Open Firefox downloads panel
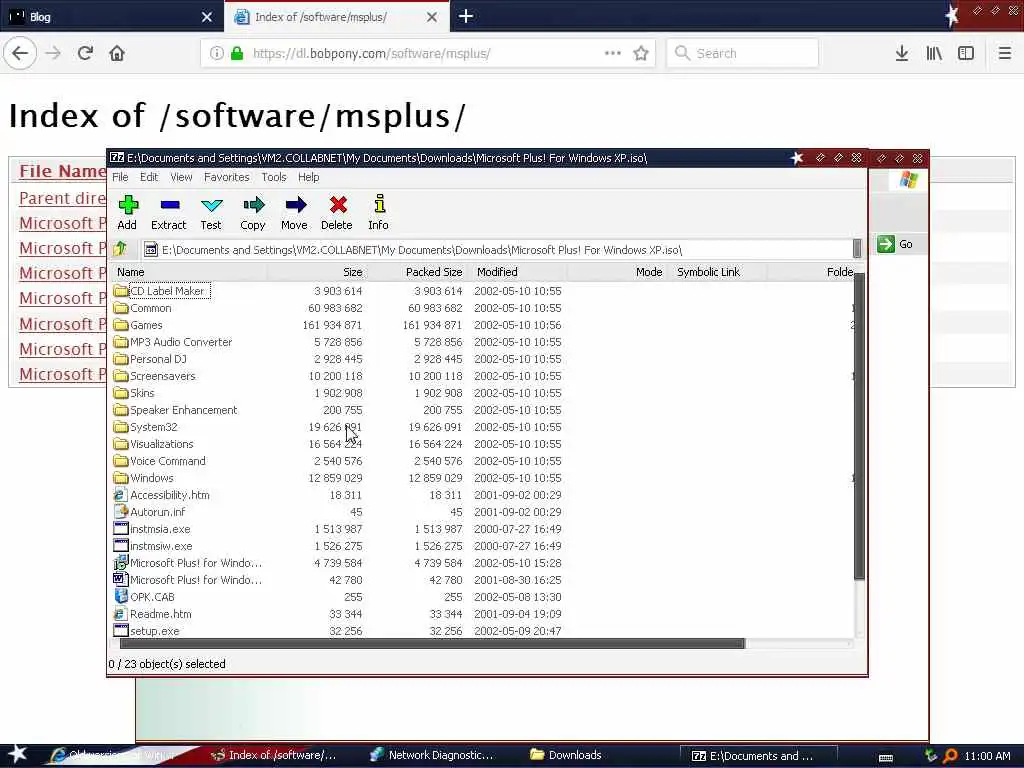Image resolution: width=1024 pixels, height=768 pixels. pos(902,54)
